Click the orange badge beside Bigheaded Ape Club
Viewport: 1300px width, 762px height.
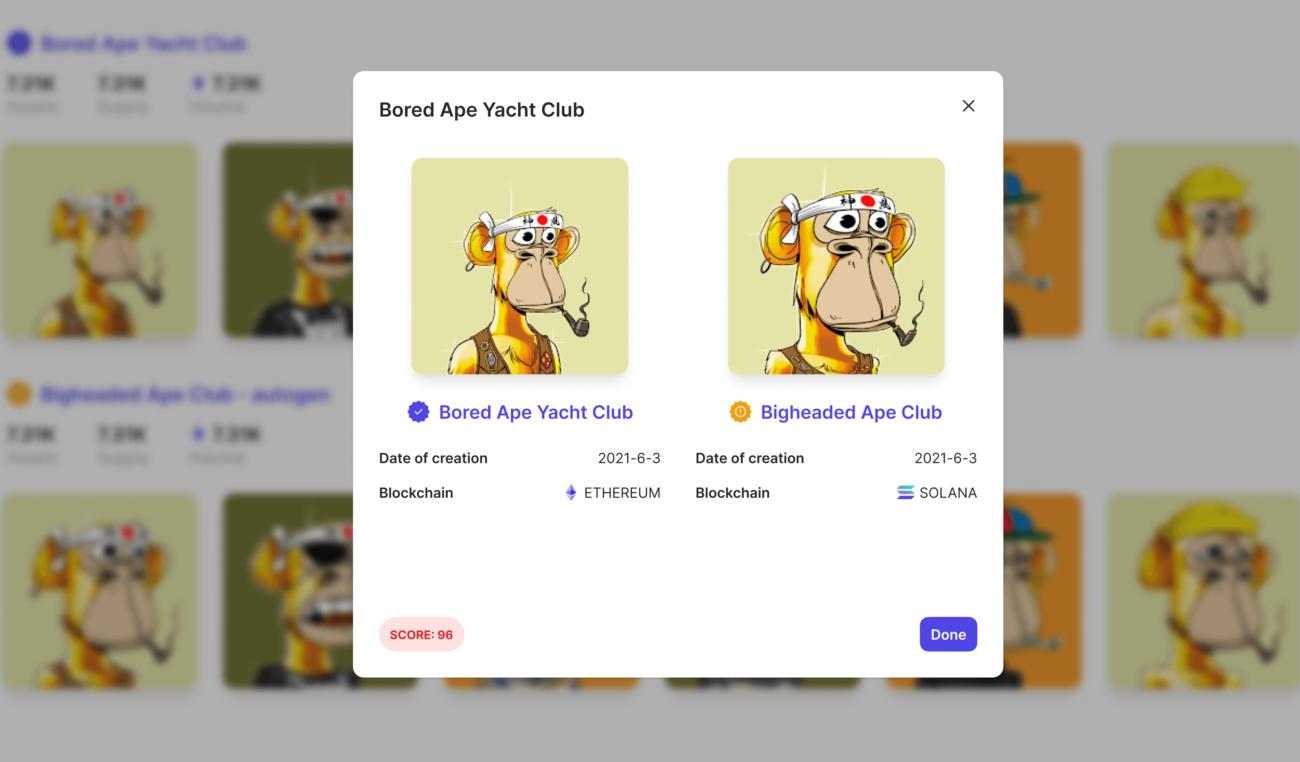[740, 412]
